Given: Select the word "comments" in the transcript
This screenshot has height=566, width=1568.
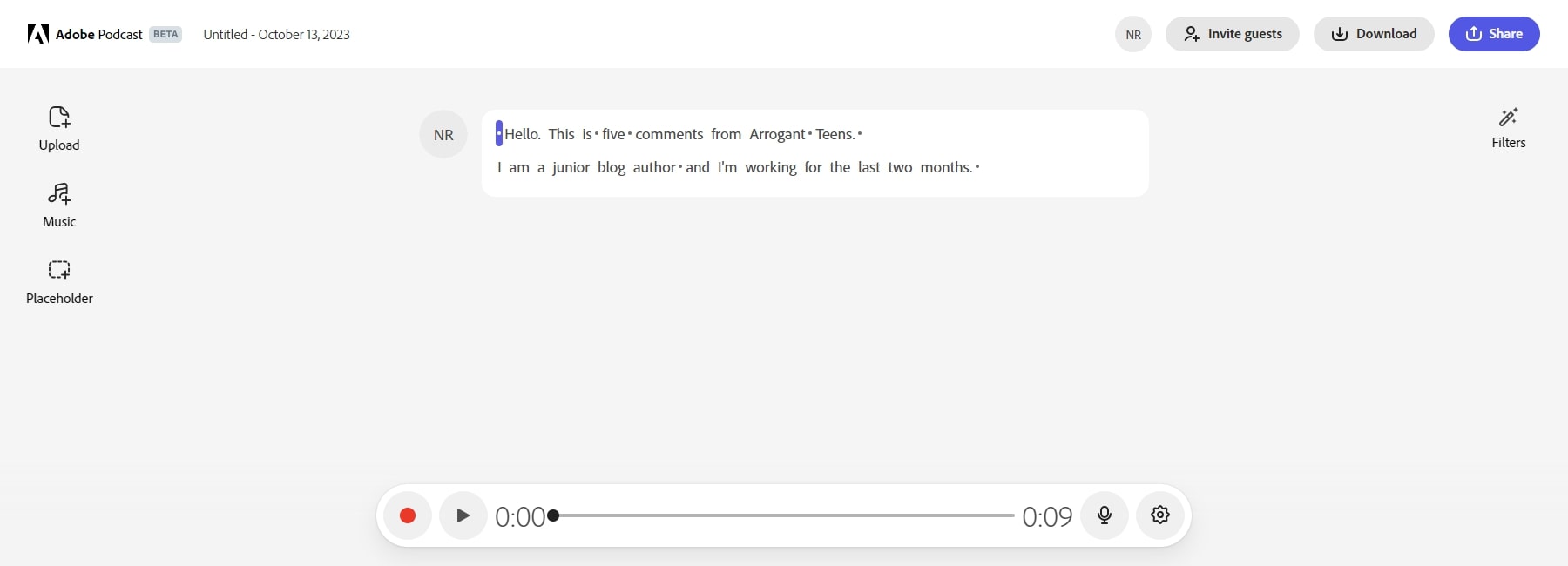Looking at the screenshot, I should (669, 134).
